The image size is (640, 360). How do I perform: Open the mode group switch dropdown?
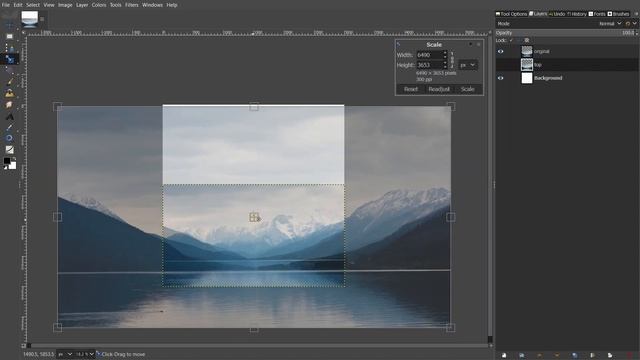(631, 24)
